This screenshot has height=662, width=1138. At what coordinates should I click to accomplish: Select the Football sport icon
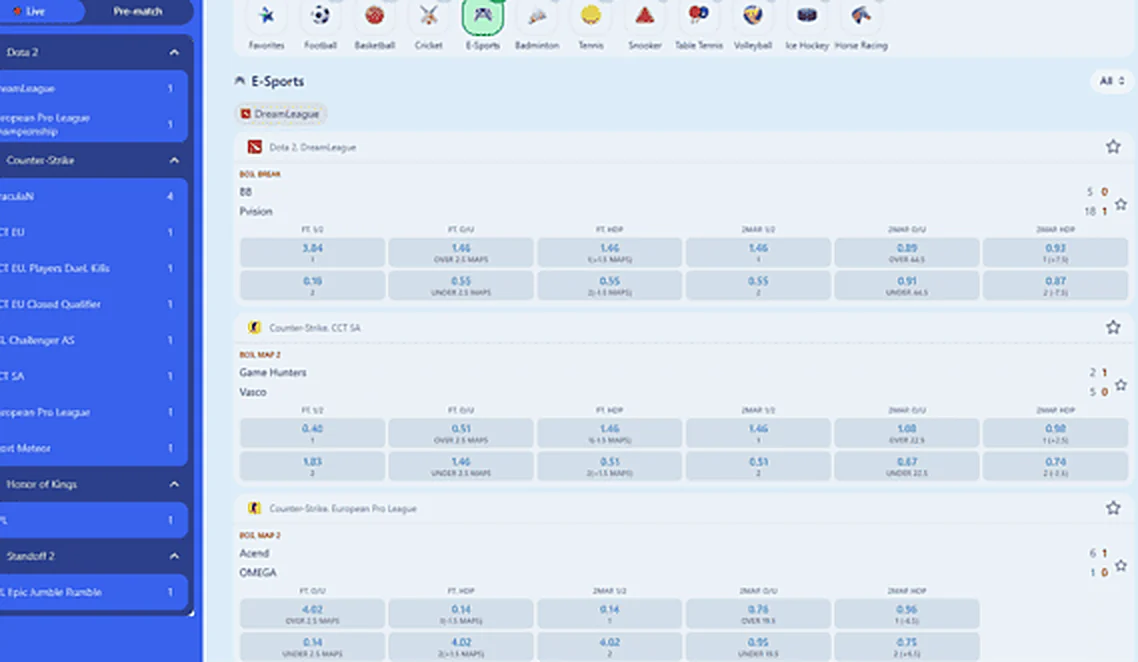[x=320, y=16]
